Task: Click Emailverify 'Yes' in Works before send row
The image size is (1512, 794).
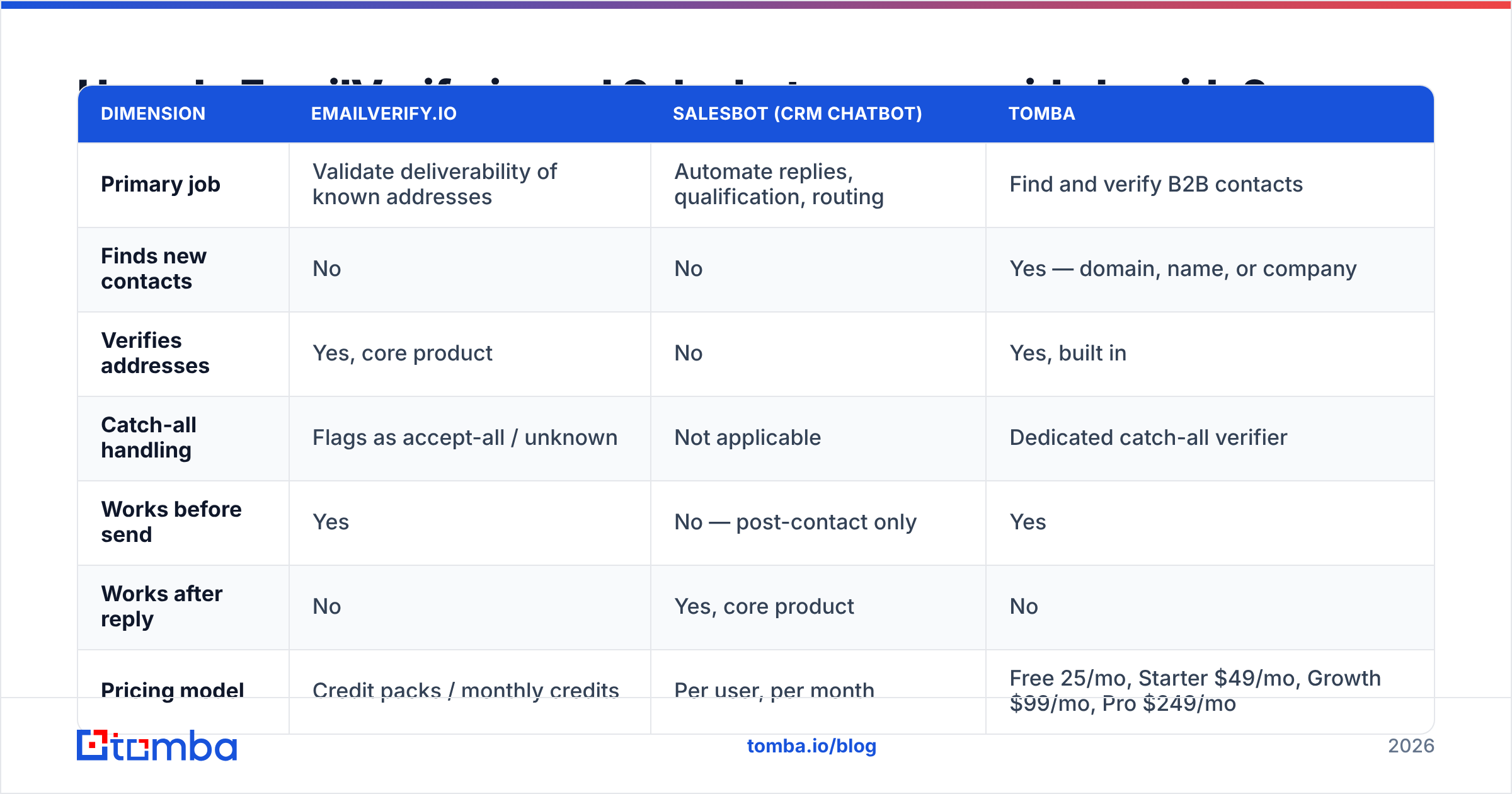Action: 331,522
